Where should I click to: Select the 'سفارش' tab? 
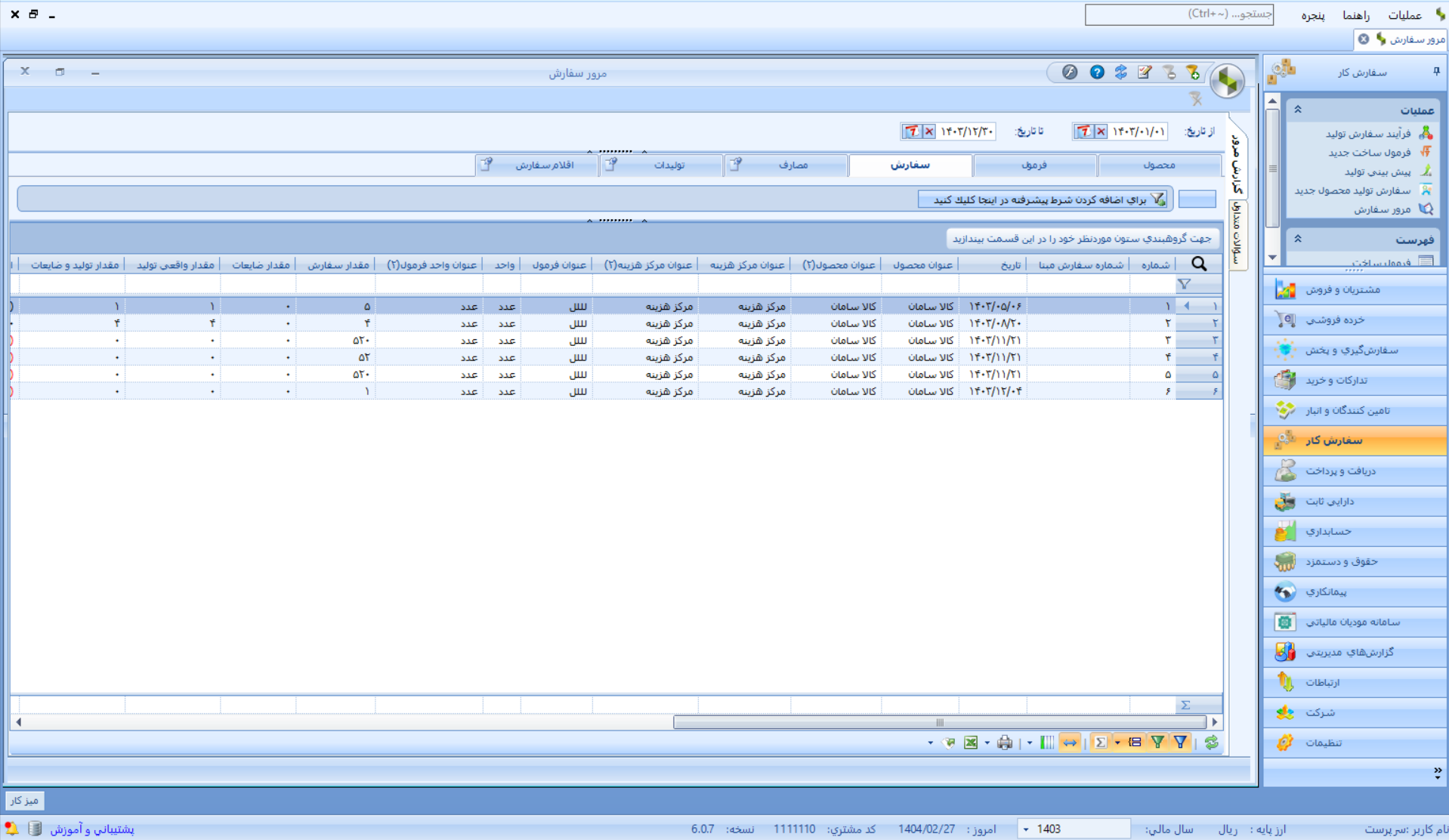[910, 165]
